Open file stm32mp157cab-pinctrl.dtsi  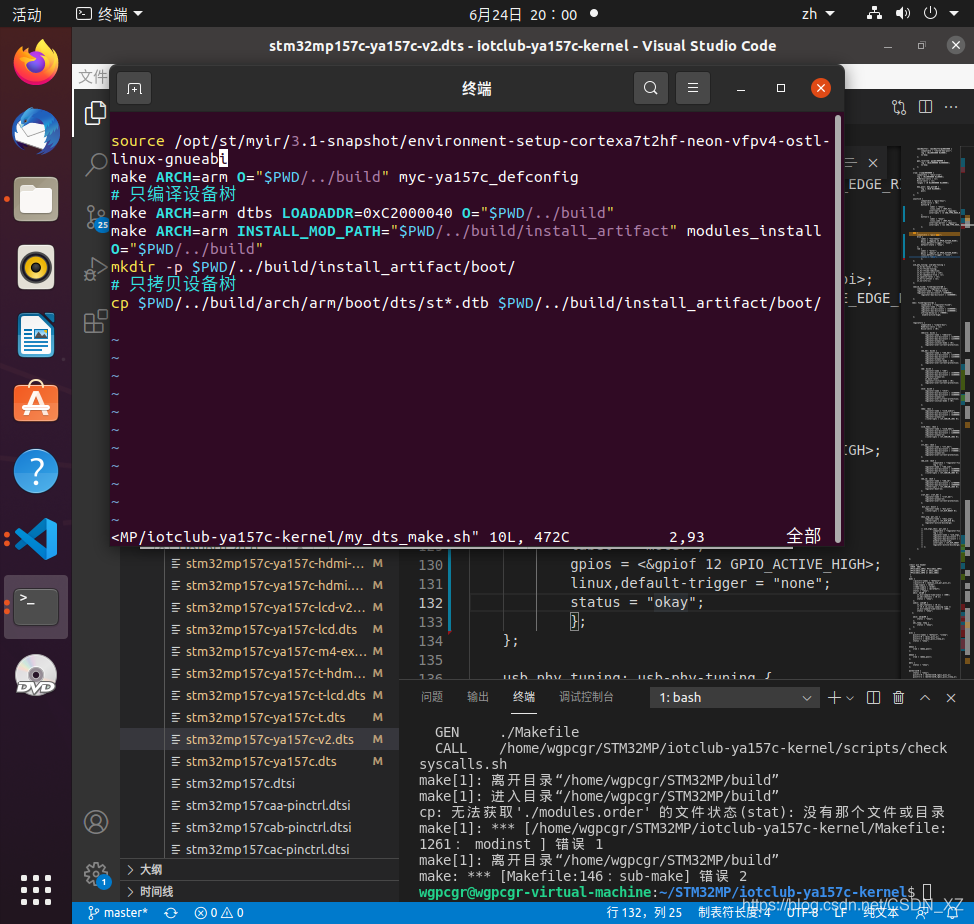[268, 827]
